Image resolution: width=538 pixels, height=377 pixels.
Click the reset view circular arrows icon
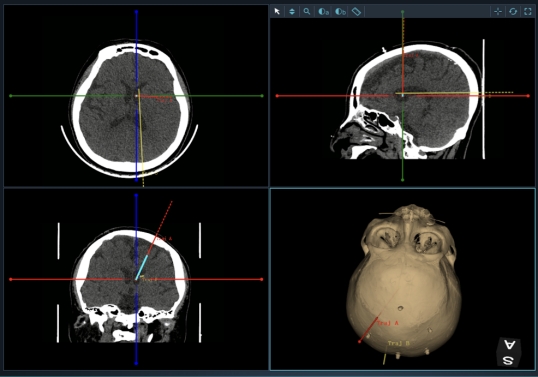click(x=513, y=12)
